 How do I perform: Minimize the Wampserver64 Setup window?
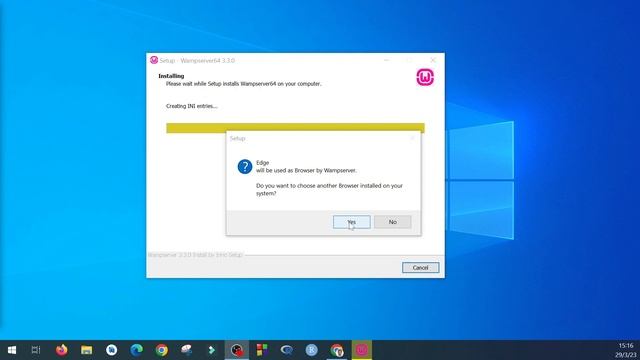click(x=387, y=60)
